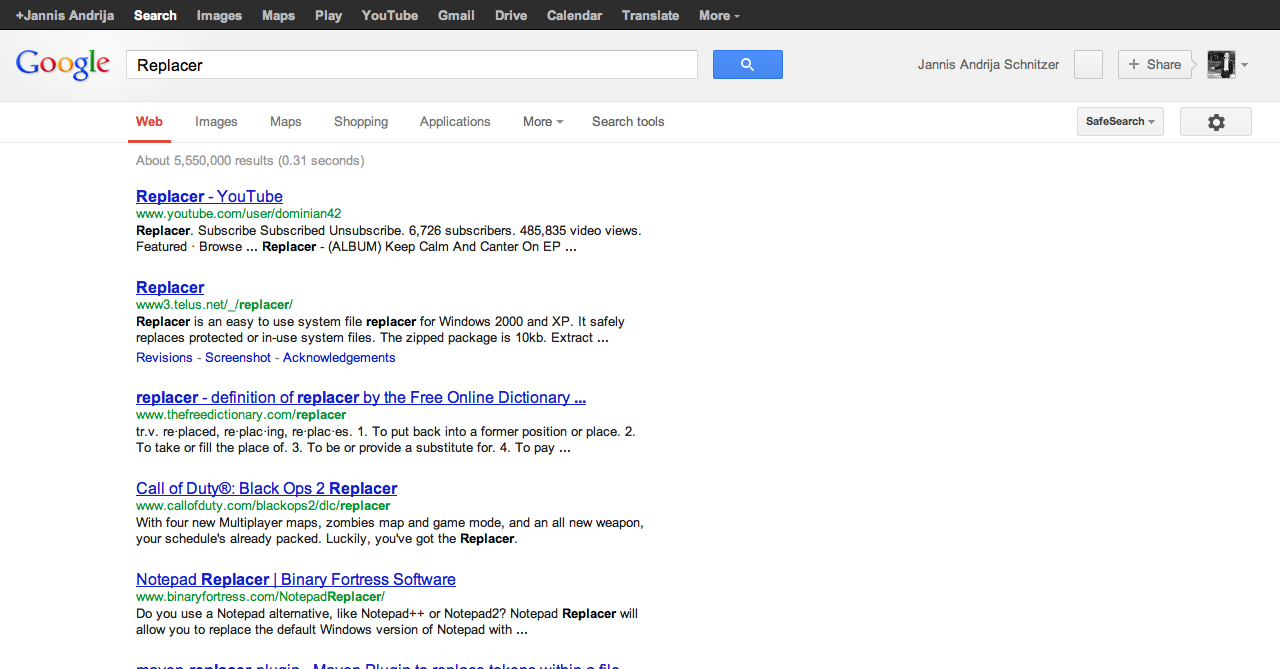Screen dimensions: 1280x669
Task: Open Images in the black top bar
Action: coord(219,15)
